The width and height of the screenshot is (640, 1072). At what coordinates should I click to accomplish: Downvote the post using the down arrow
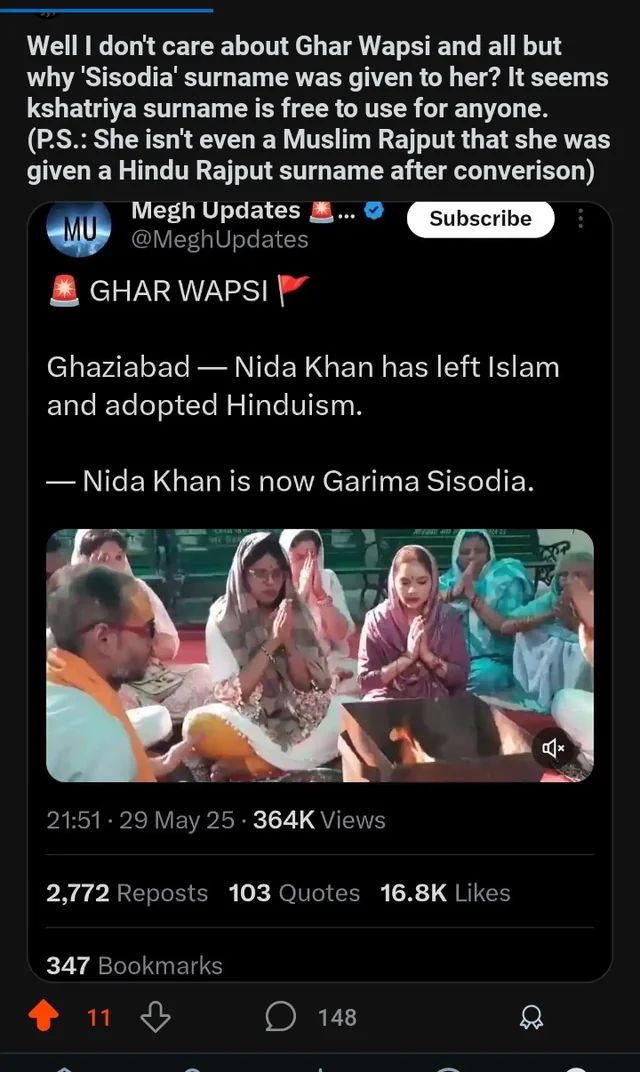click(155, 1017)
